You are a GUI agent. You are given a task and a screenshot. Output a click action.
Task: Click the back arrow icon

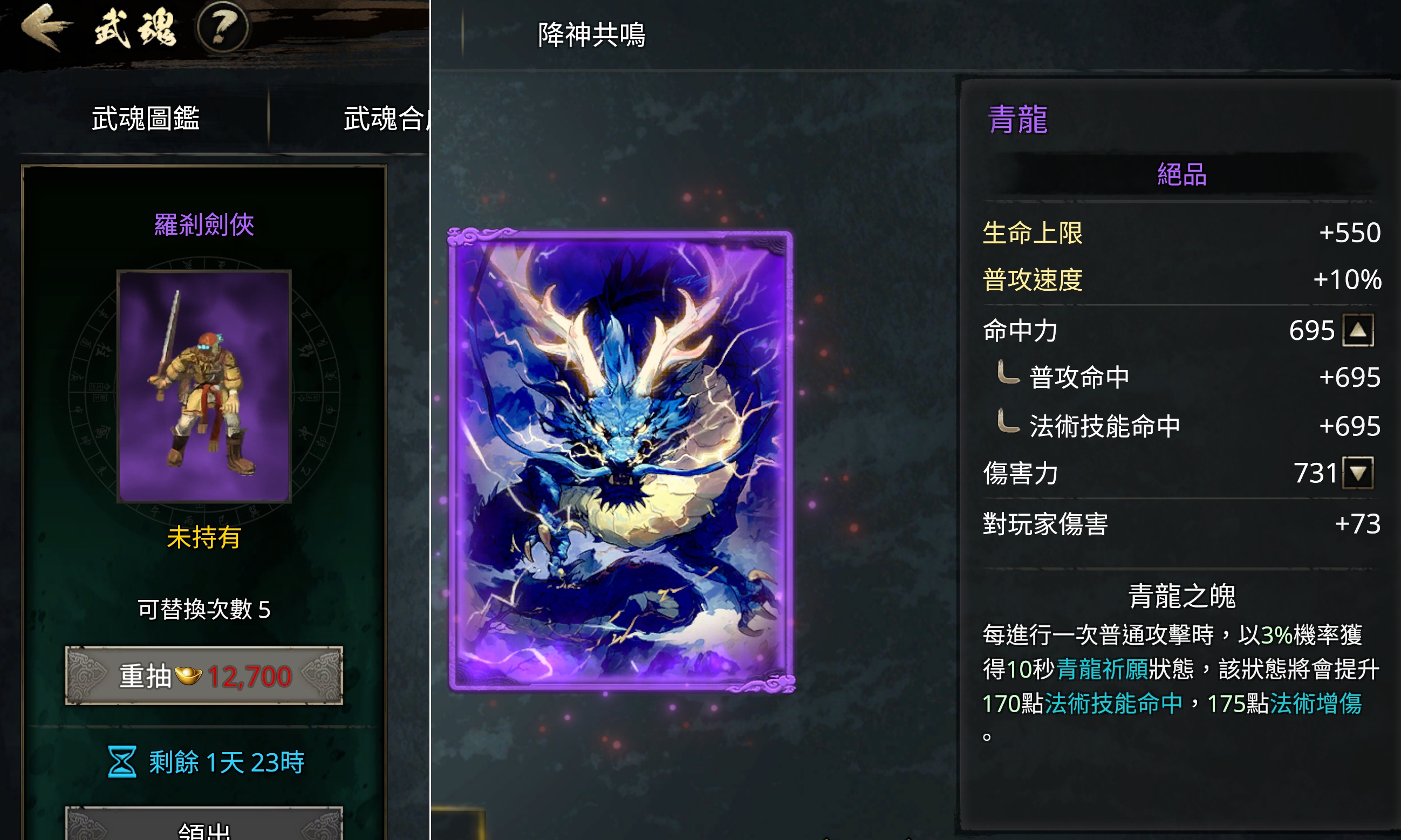pyautogui.click(x=46, y=26)
